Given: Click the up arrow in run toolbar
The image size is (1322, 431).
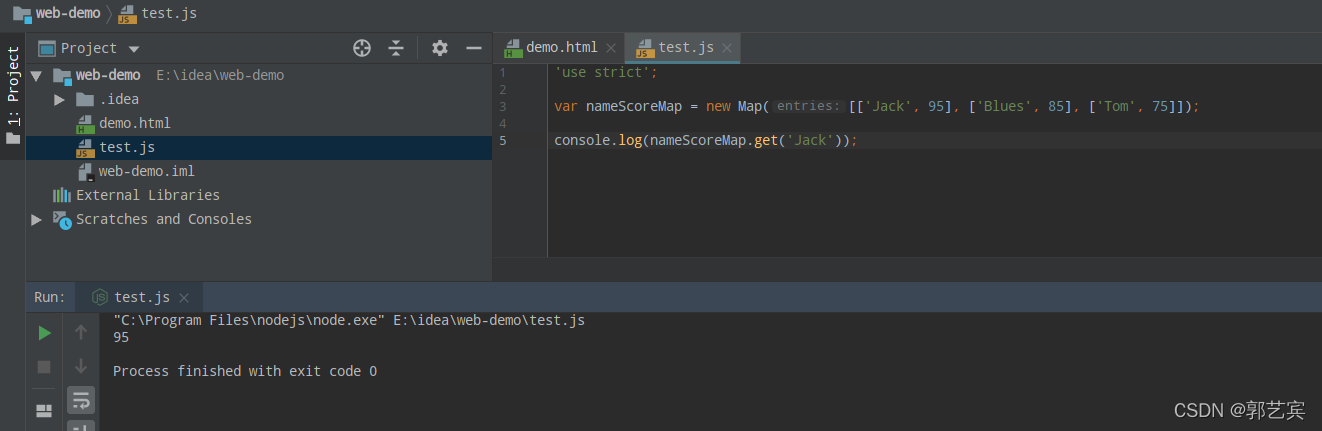Looking at the screenshot, I should pos(81,333).
